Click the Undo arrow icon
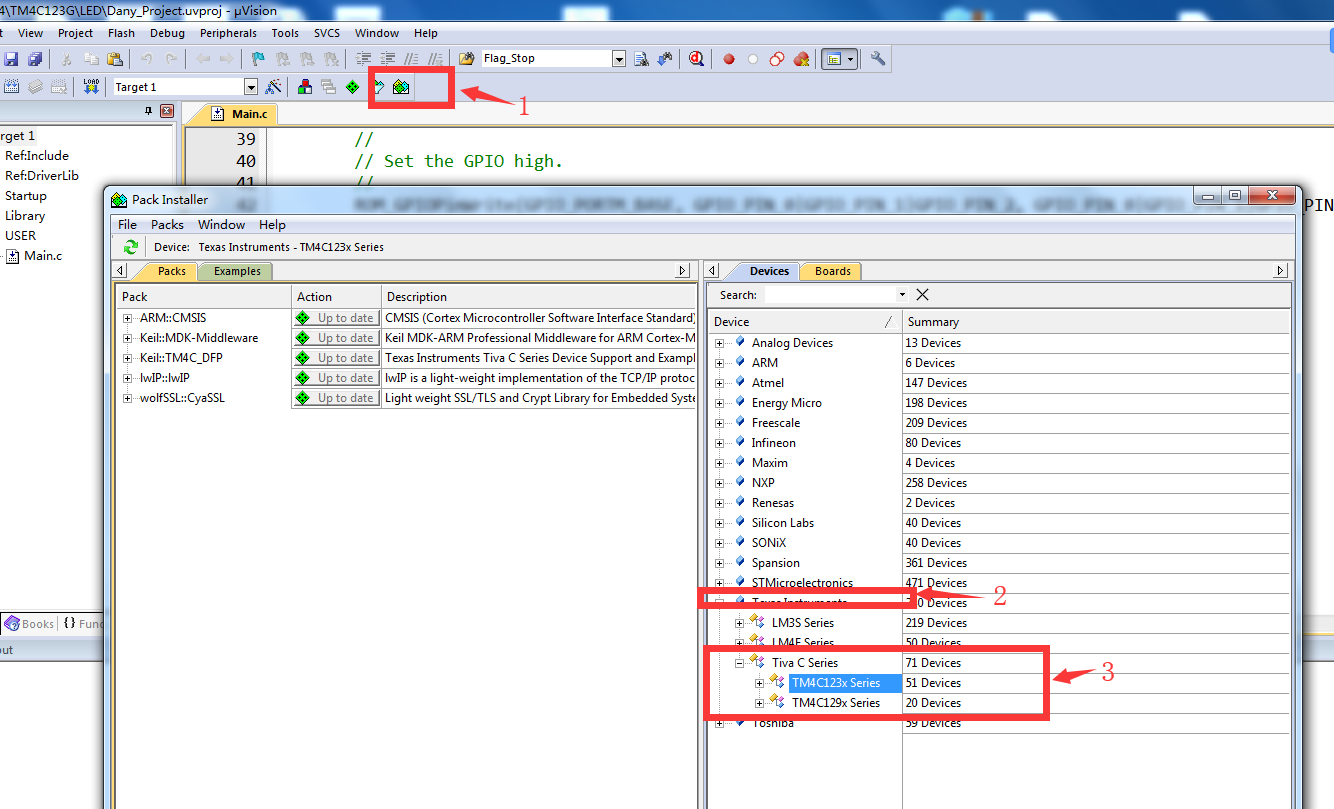 point(147,59)
